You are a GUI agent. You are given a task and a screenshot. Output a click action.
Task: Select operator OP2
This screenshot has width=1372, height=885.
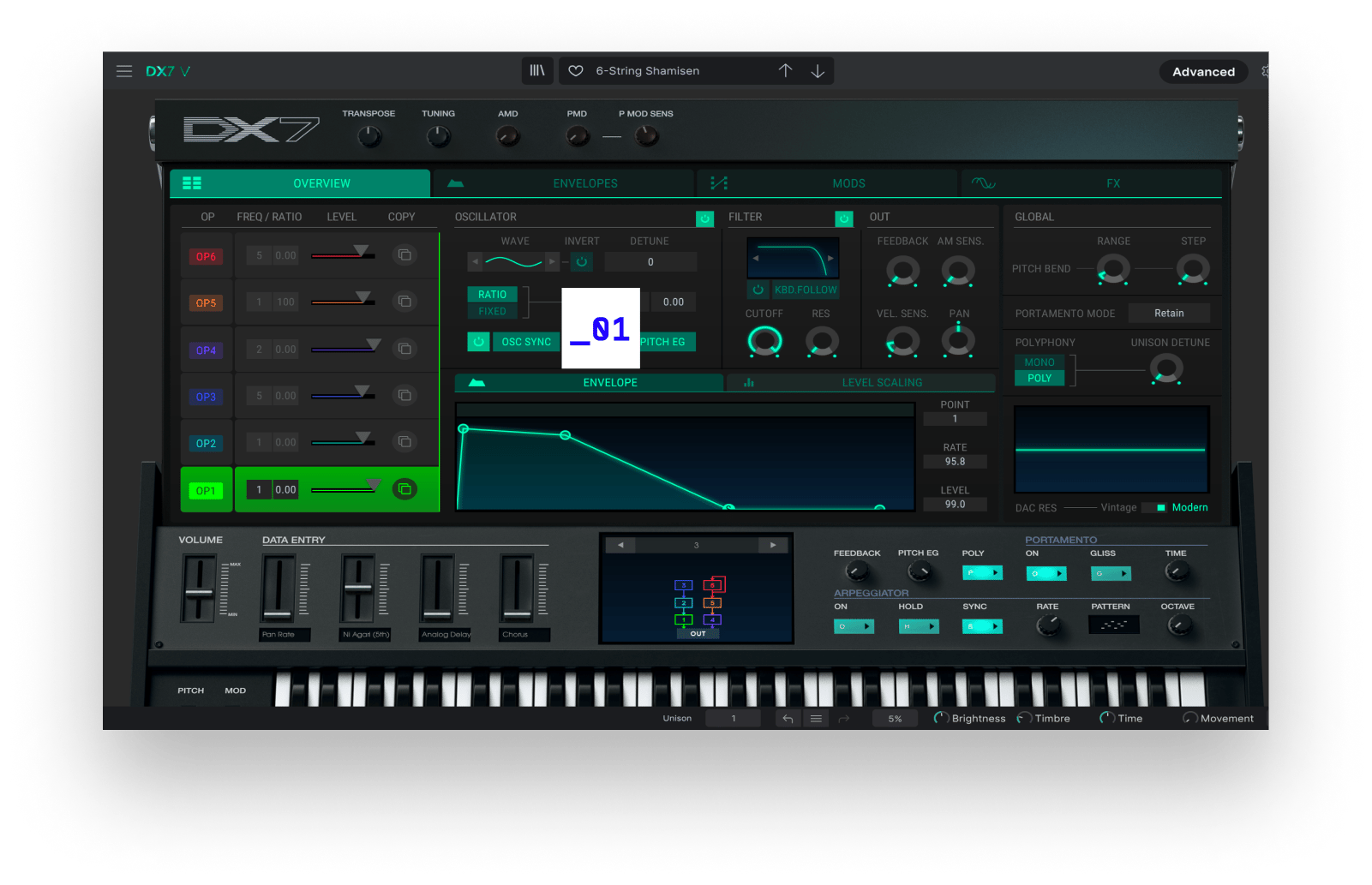click(206, 443)
